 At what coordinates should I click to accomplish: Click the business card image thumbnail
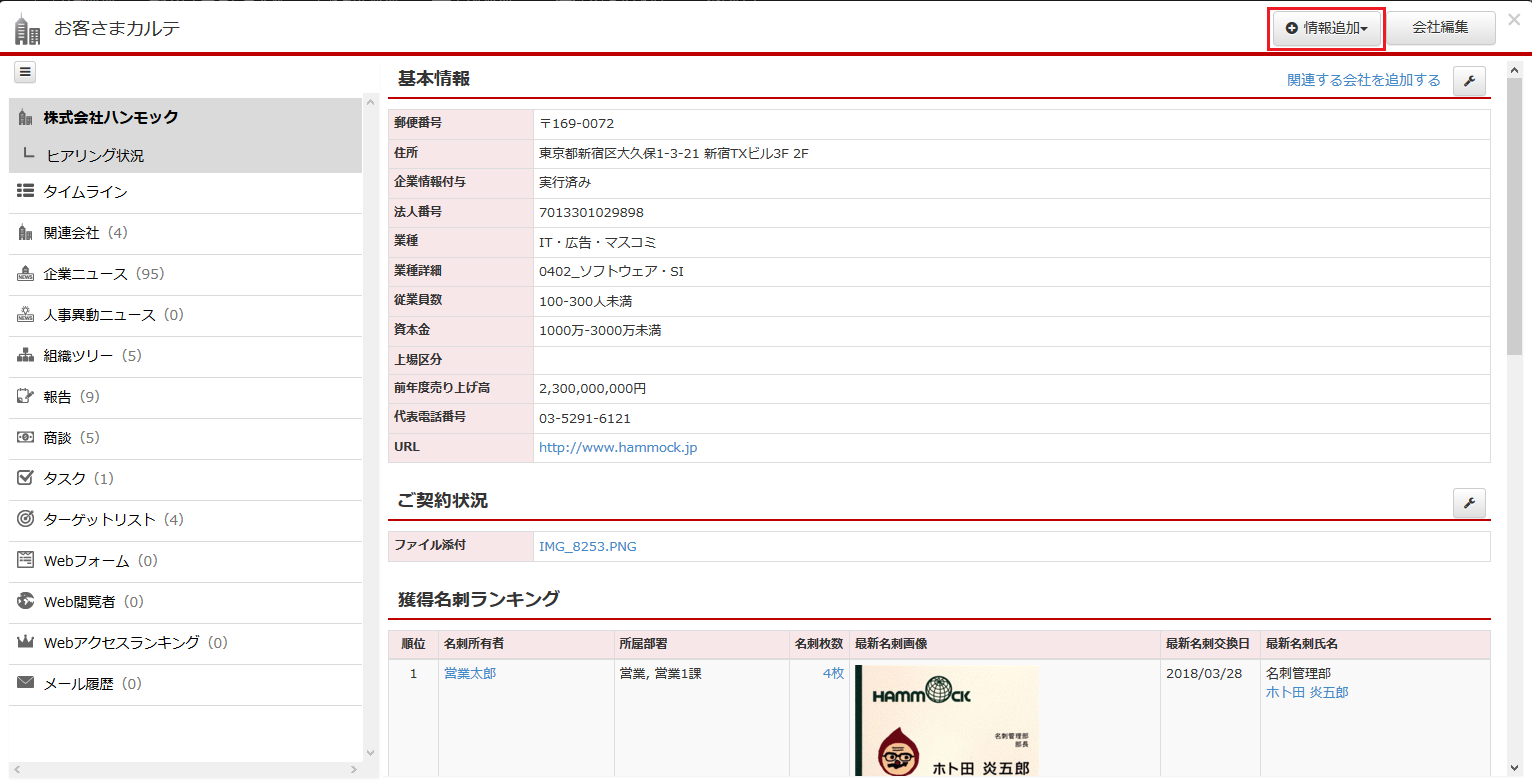[x=947, y=720]
